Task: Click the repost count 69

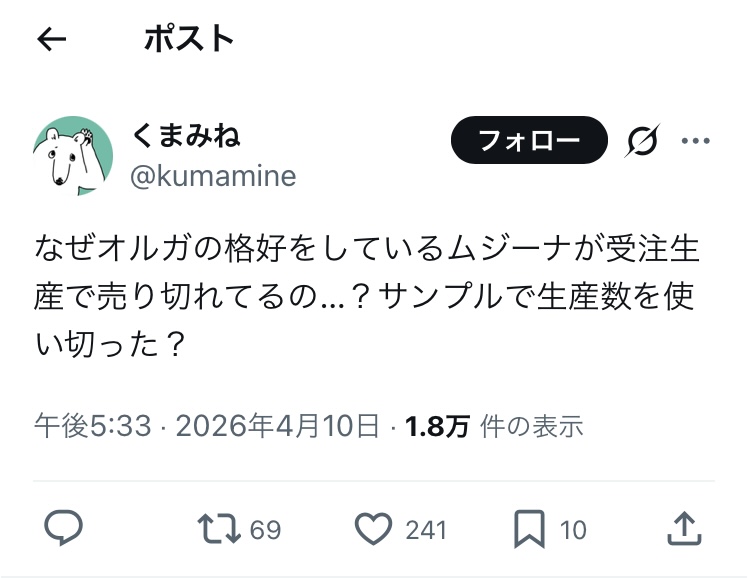Action: pyautogui.click(x=265, y=529)
